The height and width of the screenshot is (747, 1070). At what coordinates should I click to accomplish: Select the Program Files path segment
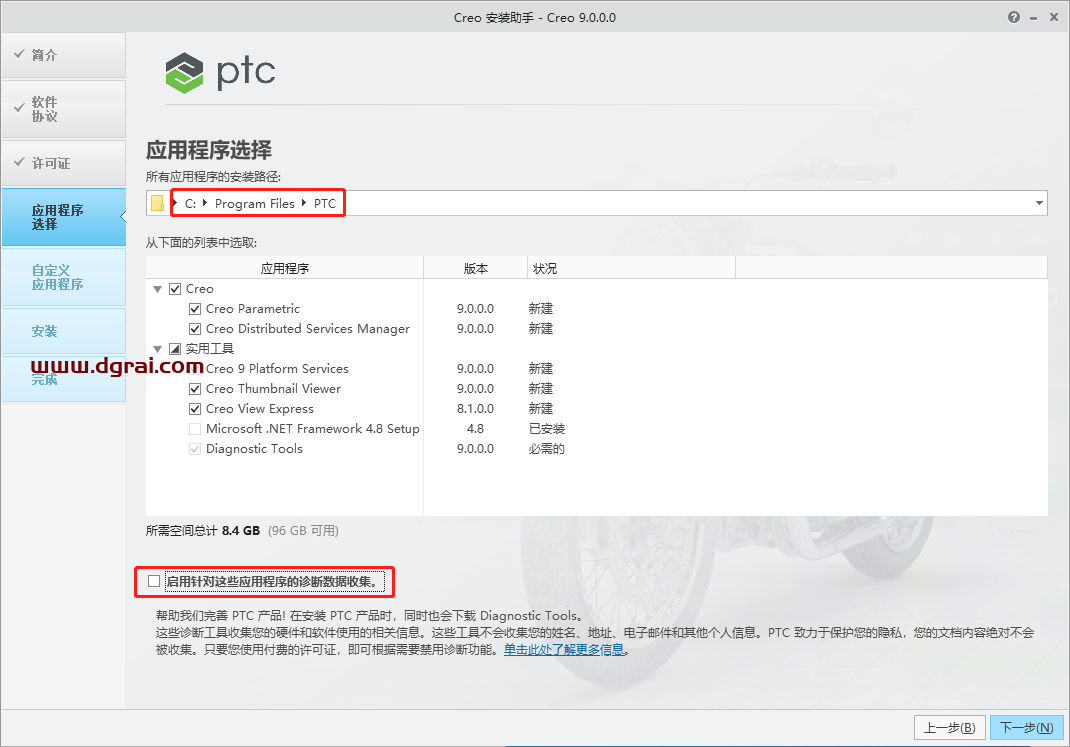coord(255,203)
